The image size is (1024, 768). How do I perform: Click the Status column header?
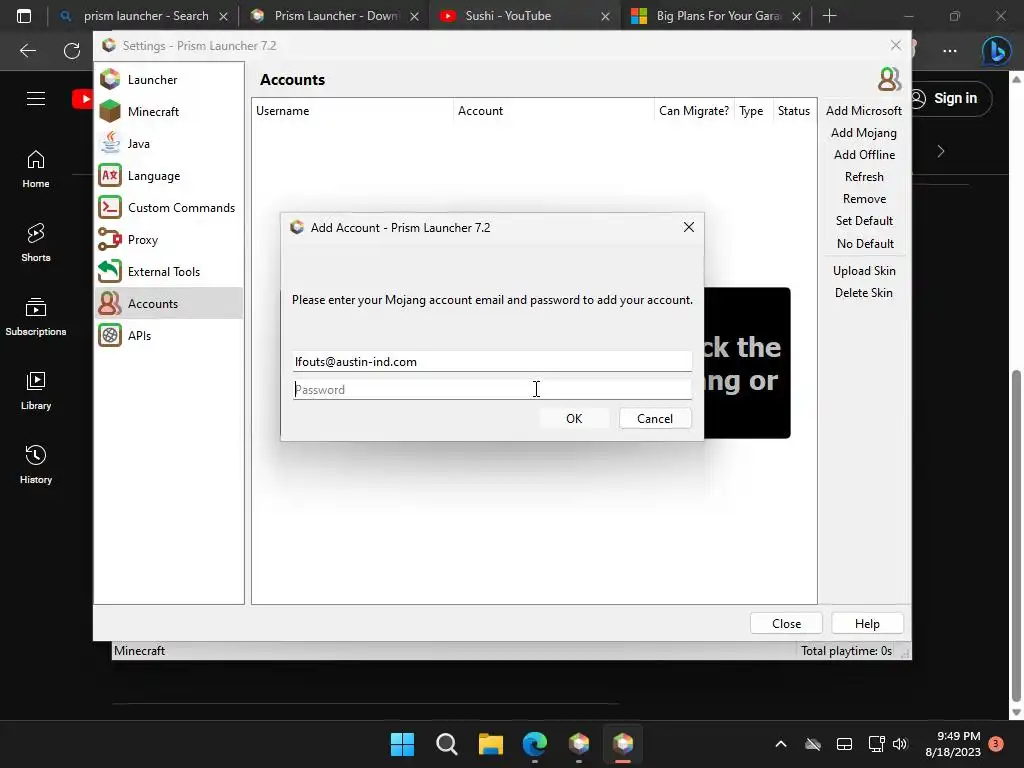pyautogui.click(x=793, y=111)
